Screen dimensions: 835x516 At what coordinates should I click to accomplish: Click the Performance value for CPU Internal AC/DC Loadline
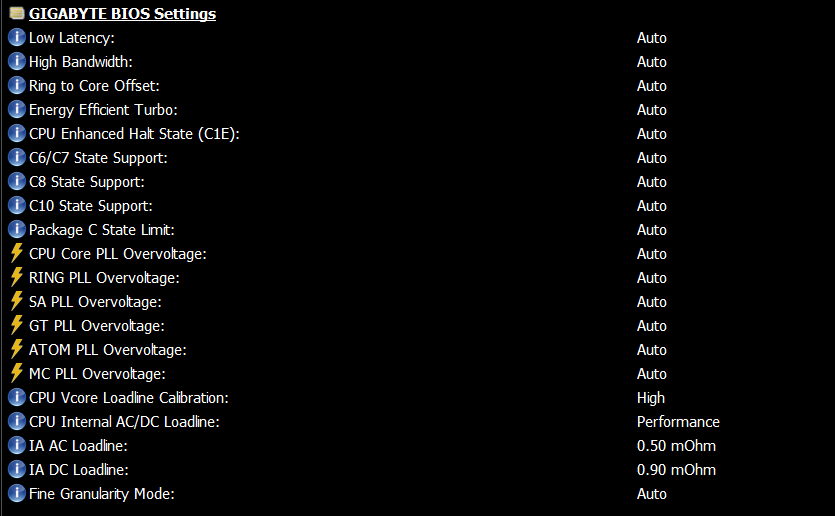pyautogui.click(x=678, y=422)
